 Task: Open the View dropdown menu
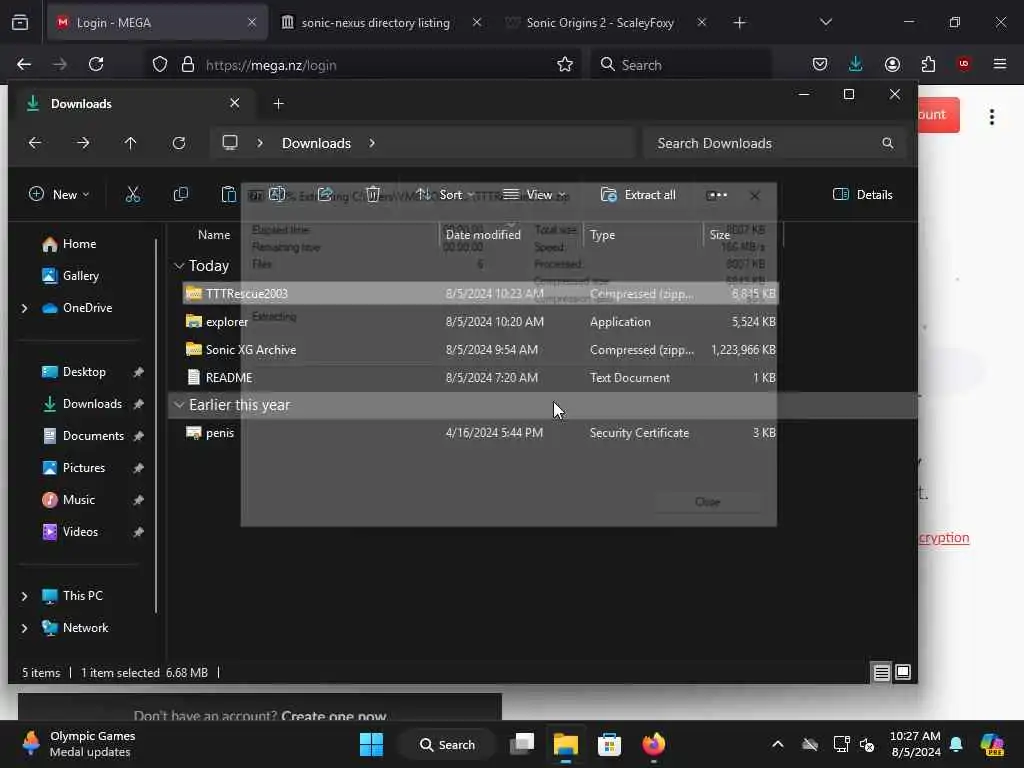click(x=536, y=195)
